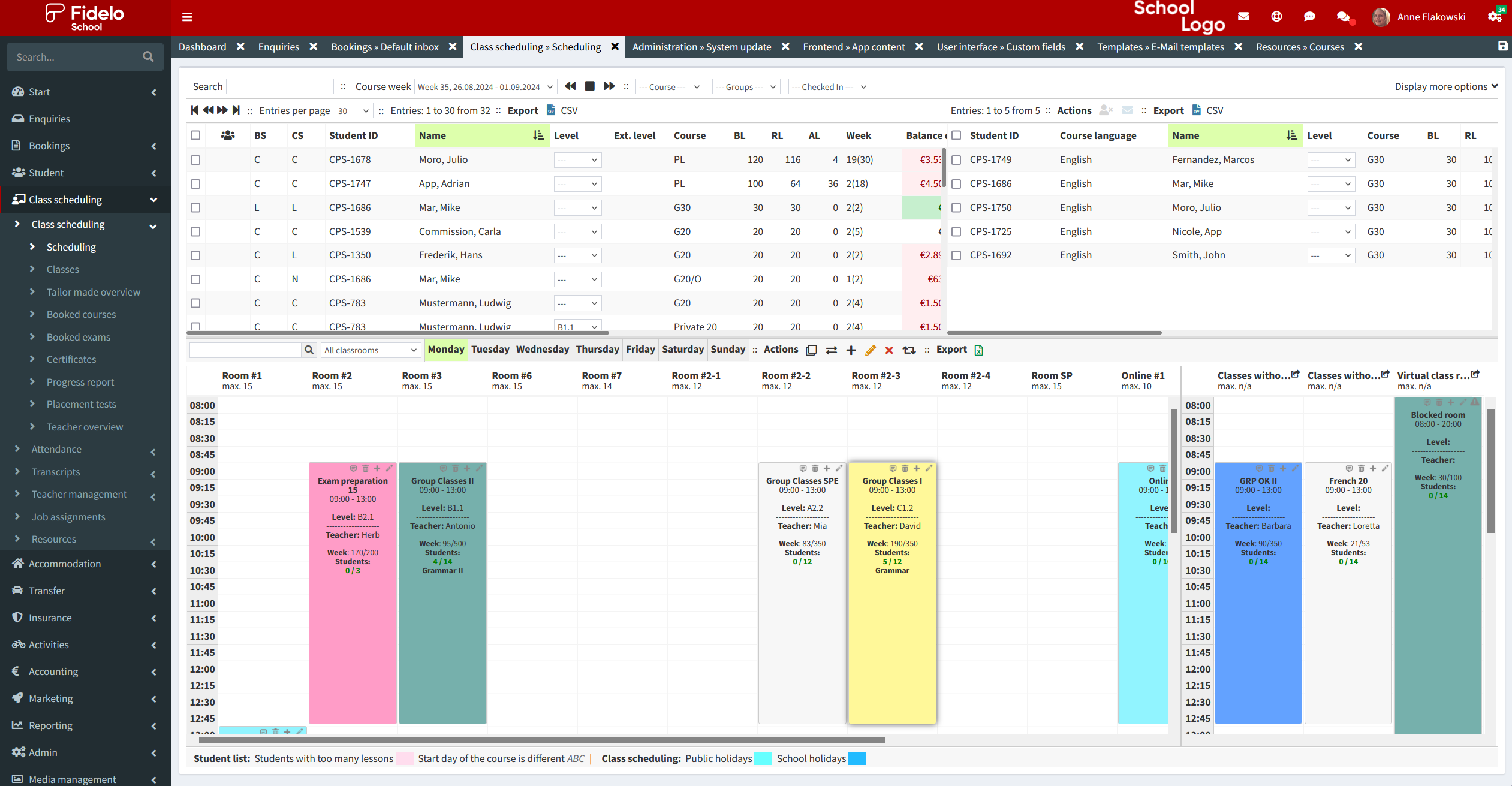Open the Enquiries tab
Image resolution: width=1512 pixels, height=786 pixels.
pos(278,47)
